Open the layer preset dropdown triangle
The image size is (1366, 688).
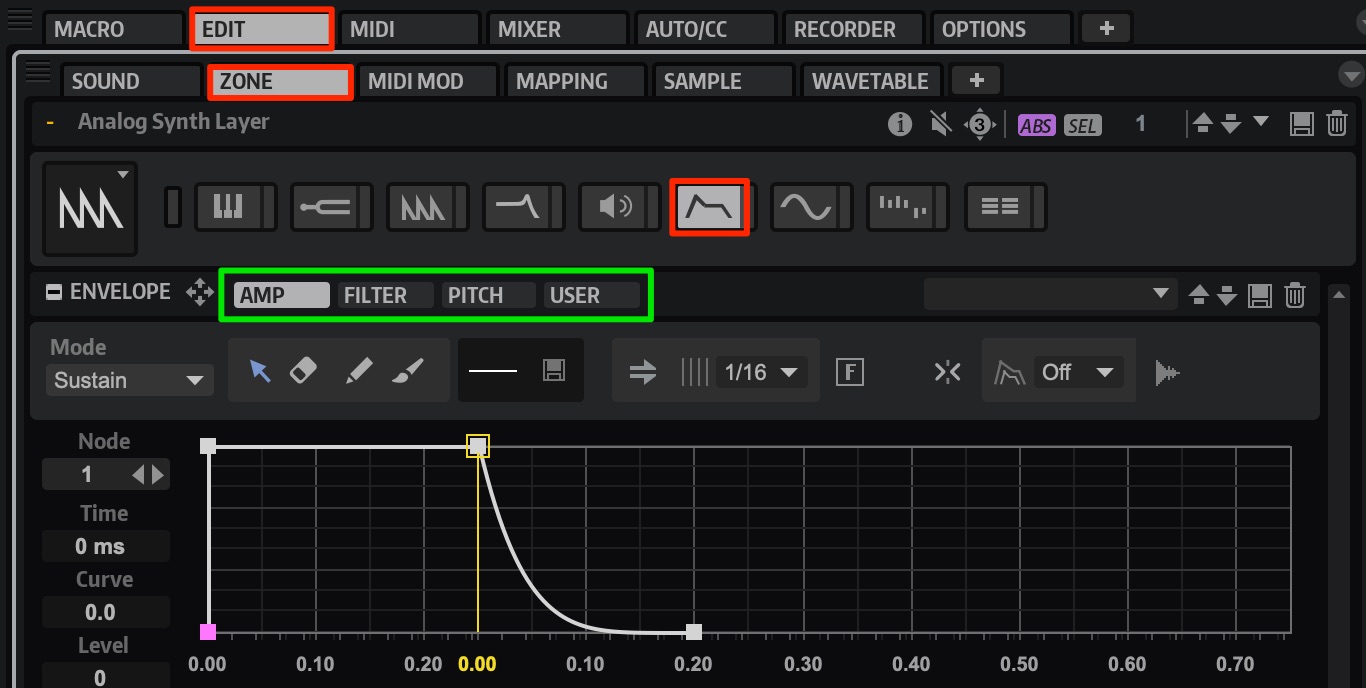pos(1261,122)
